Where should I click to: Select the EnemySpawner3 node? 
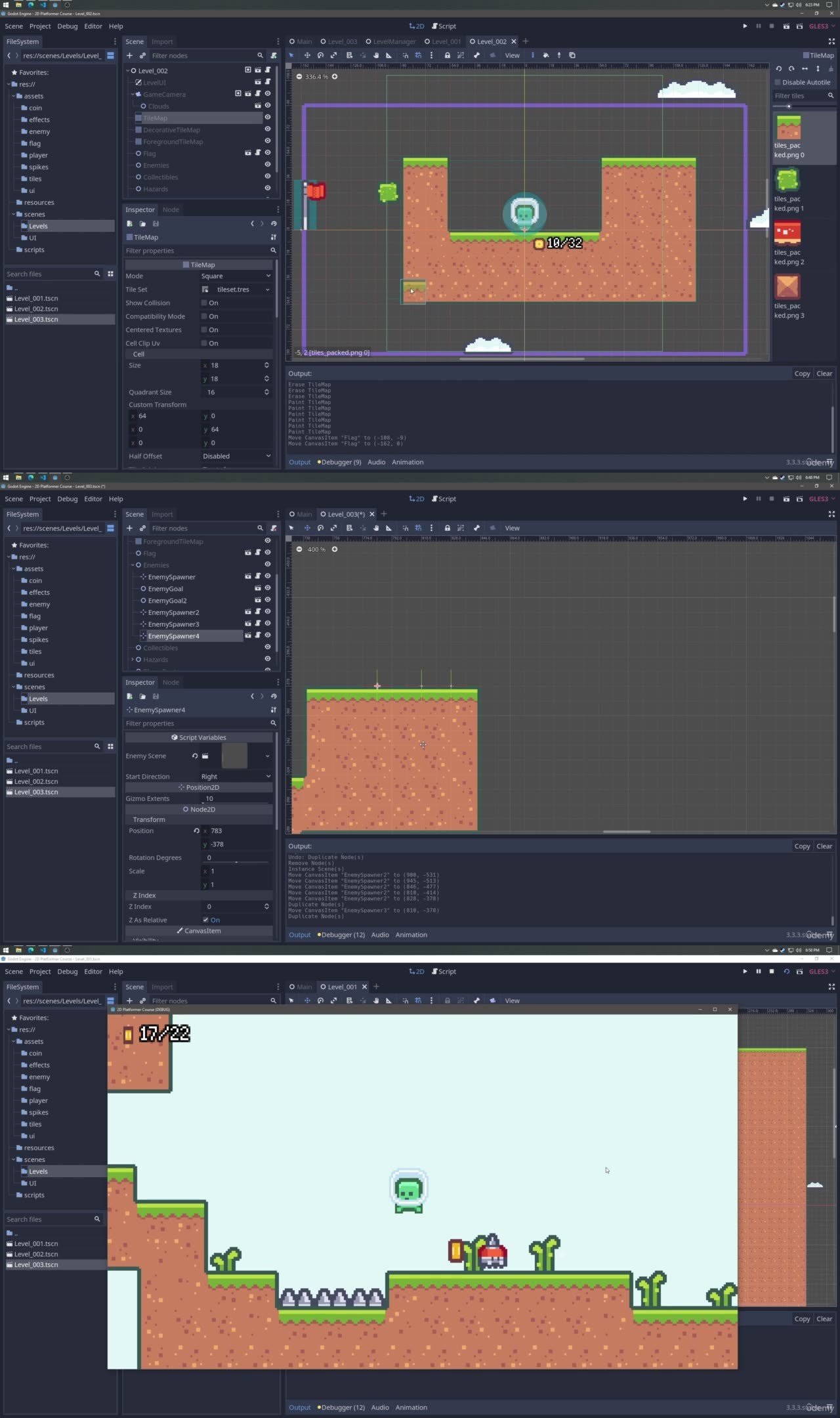[x=173, y=624]
